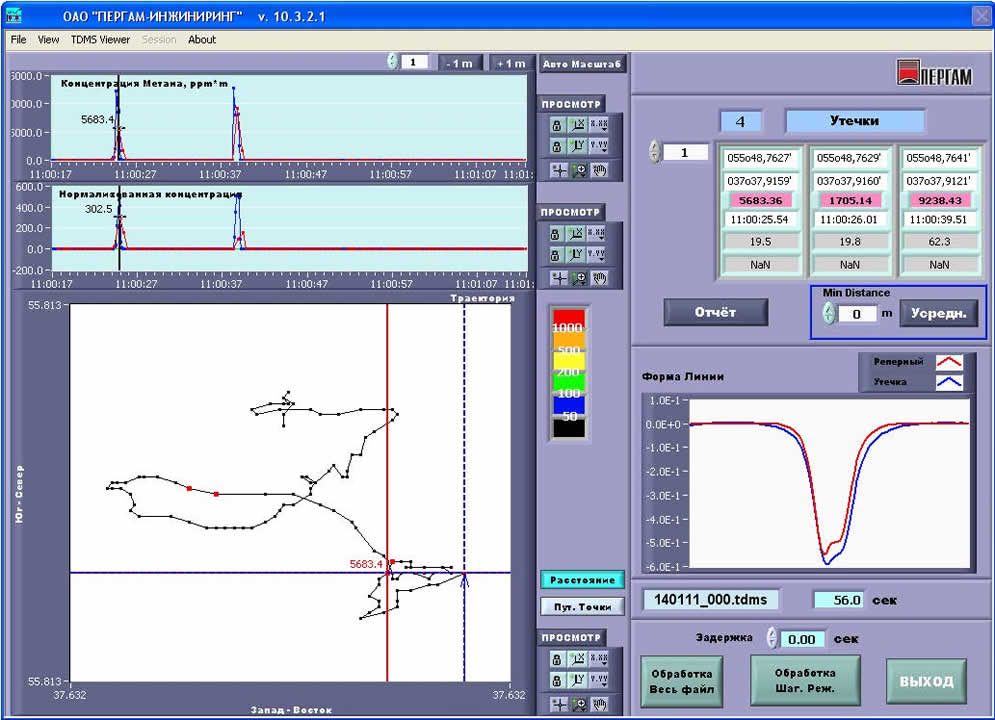Open zoom tool options for methane concentration chart
This screenshot has height=720, width=995.
tap(579, 170)
